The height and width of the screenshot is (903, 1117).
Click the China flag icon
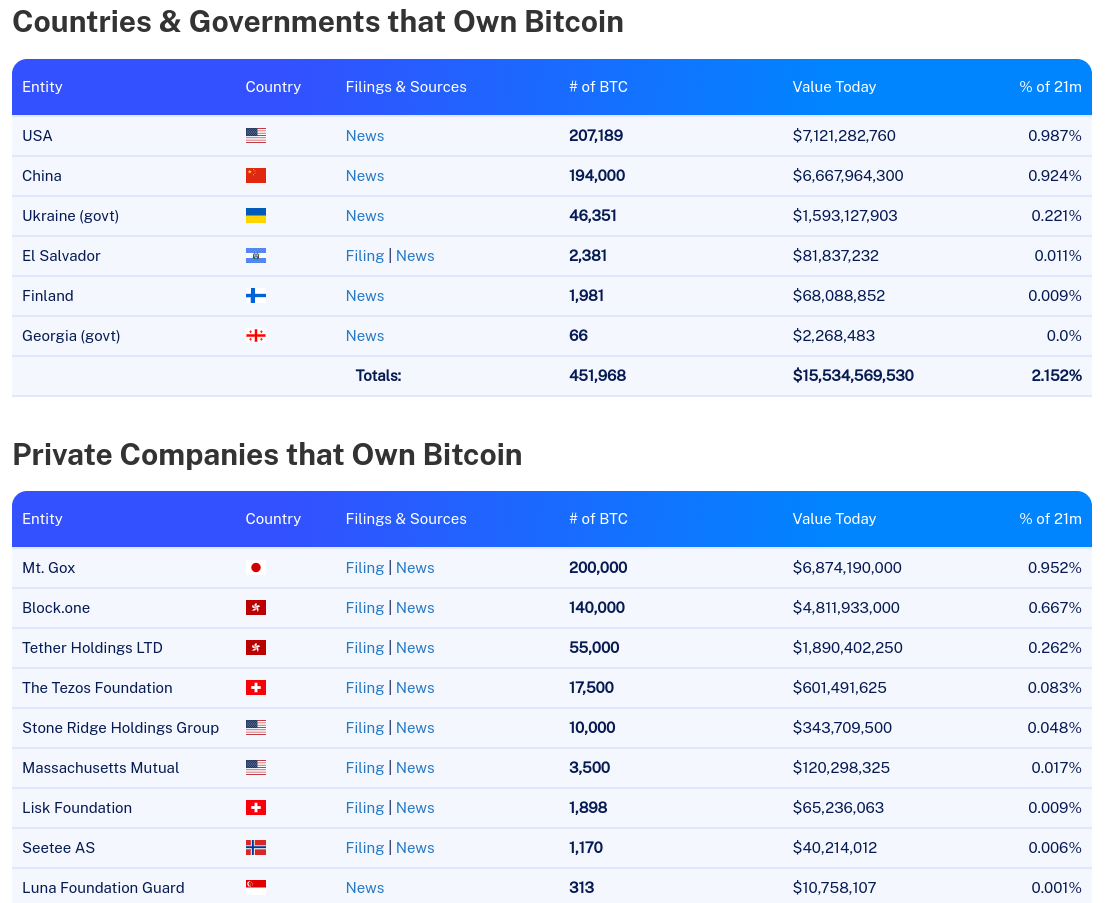256,175
